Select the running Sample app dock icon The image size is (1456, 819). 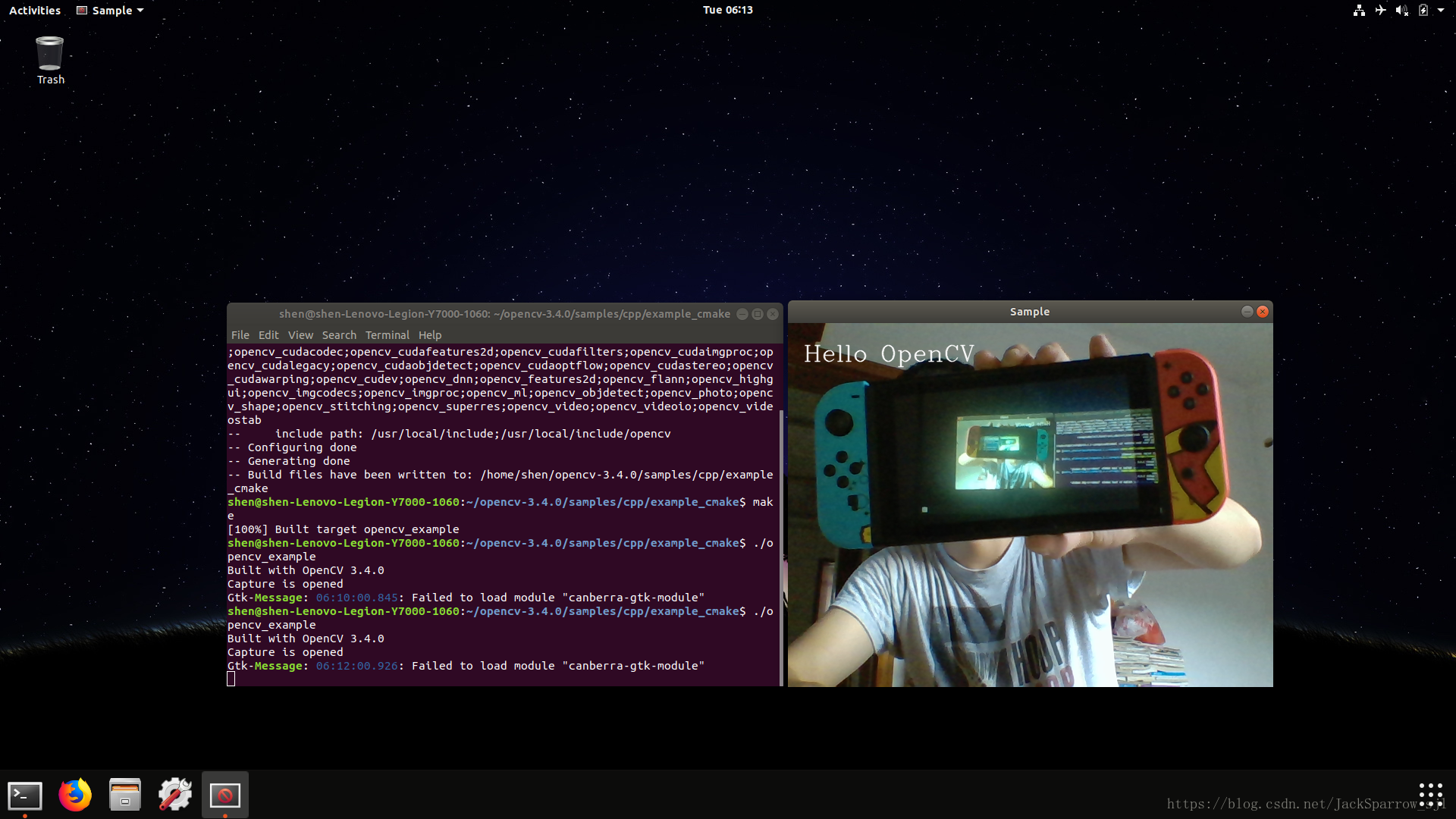225,795
